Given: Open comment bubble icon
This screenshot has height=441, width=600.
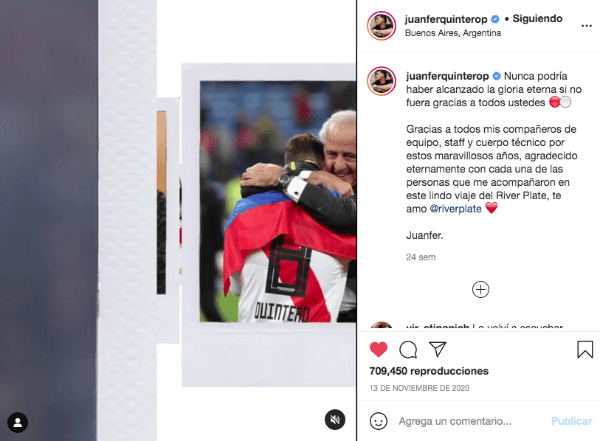Looking at the screenshot, I should tap(408, 350).
